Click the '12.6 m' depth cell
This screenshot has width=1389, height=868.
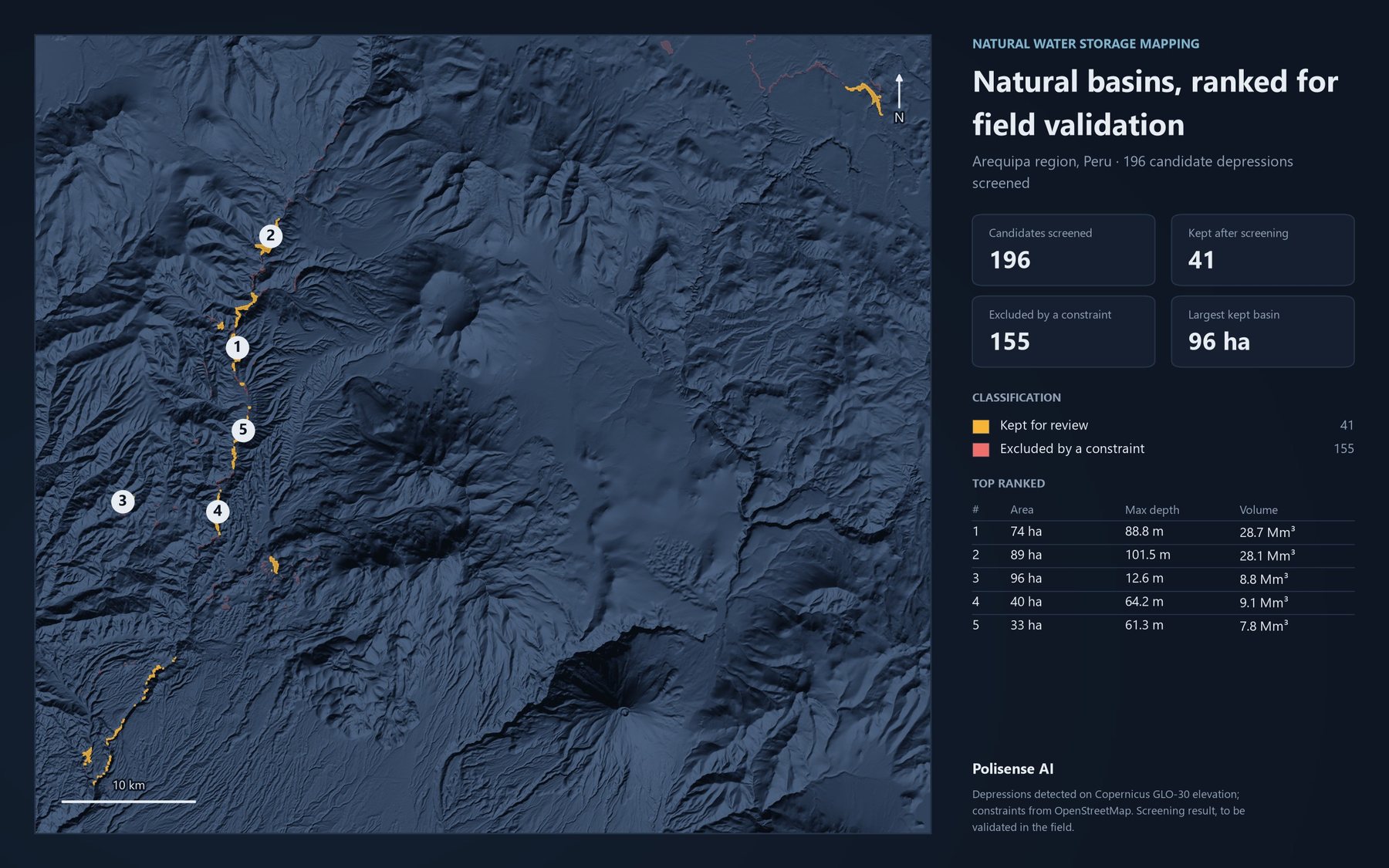tap(1144, 578)
